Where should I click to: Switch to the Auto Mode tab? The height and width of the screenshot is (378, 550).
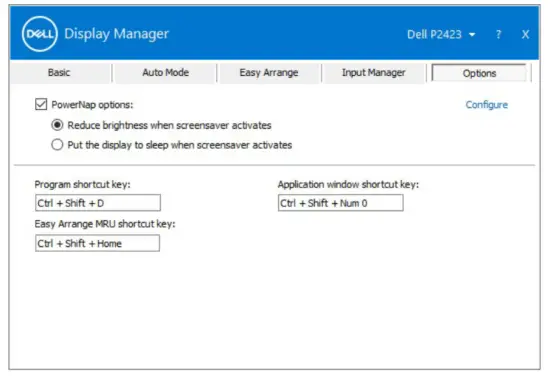[x=166, y=73]
